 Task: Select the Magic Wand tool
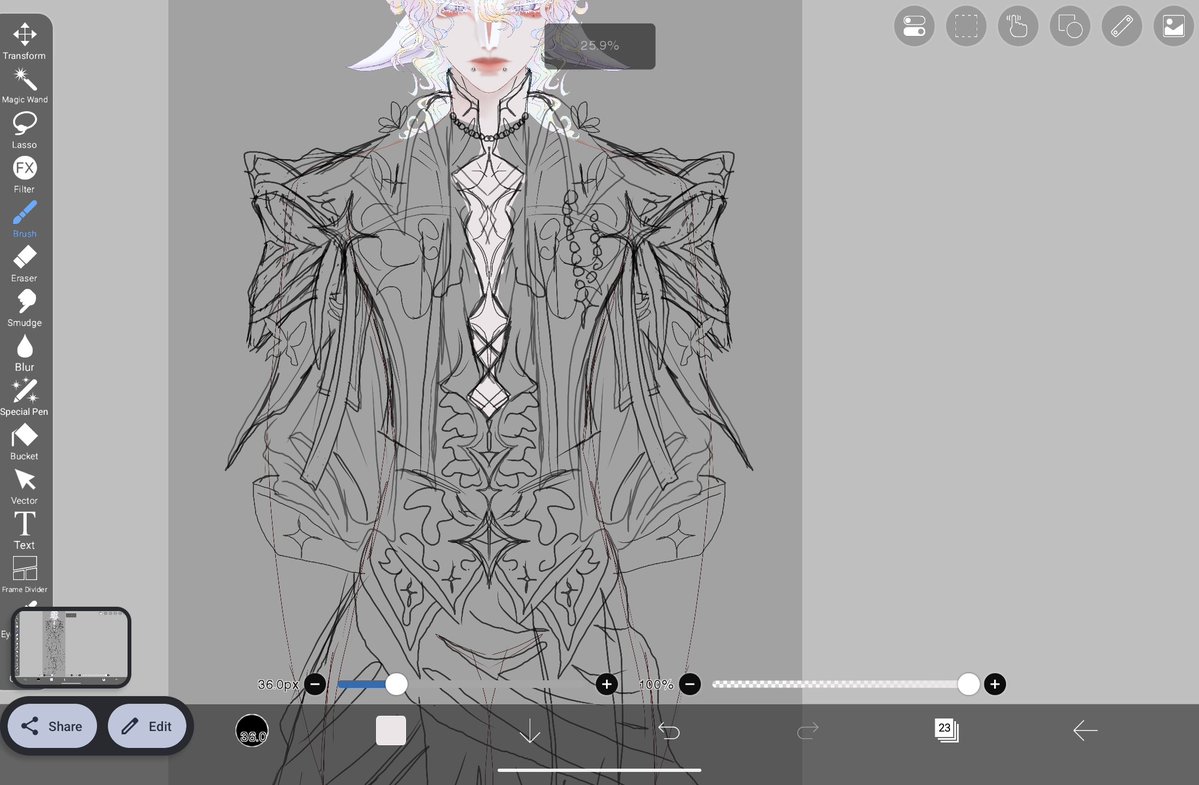click(24, 86)
